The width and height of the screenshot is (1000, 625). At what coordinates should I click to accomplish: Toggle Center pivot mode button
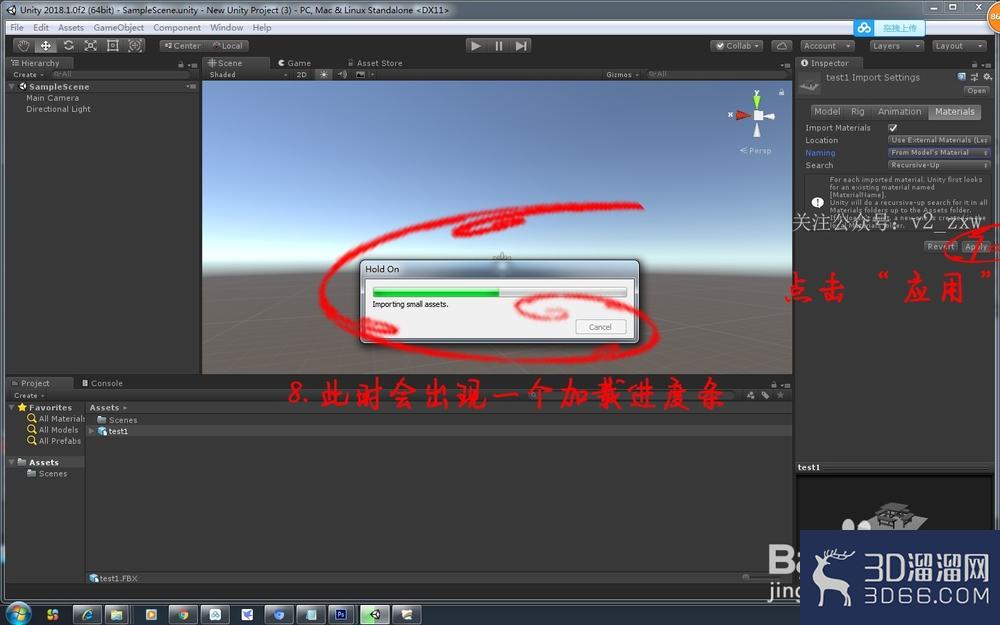[x=183, y=46]
